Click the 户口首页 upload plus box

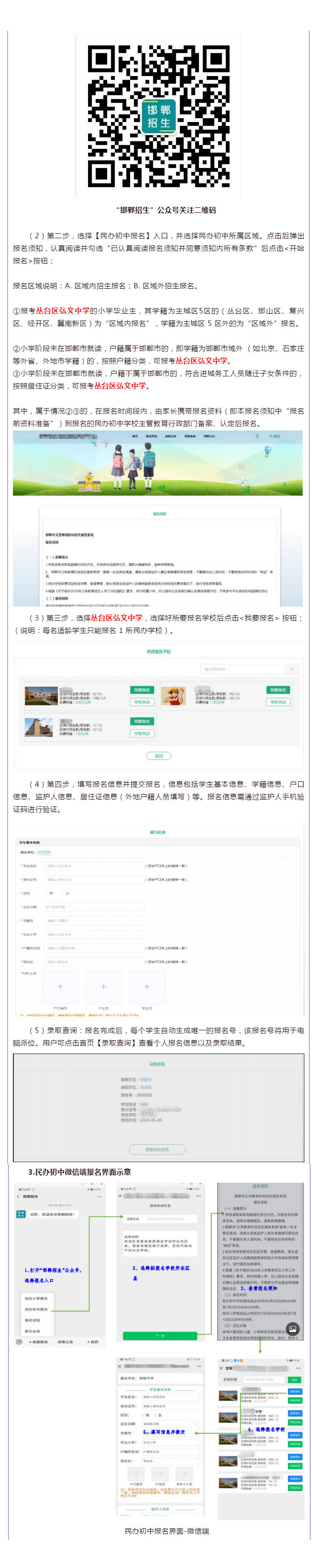[x=60, y=986]
